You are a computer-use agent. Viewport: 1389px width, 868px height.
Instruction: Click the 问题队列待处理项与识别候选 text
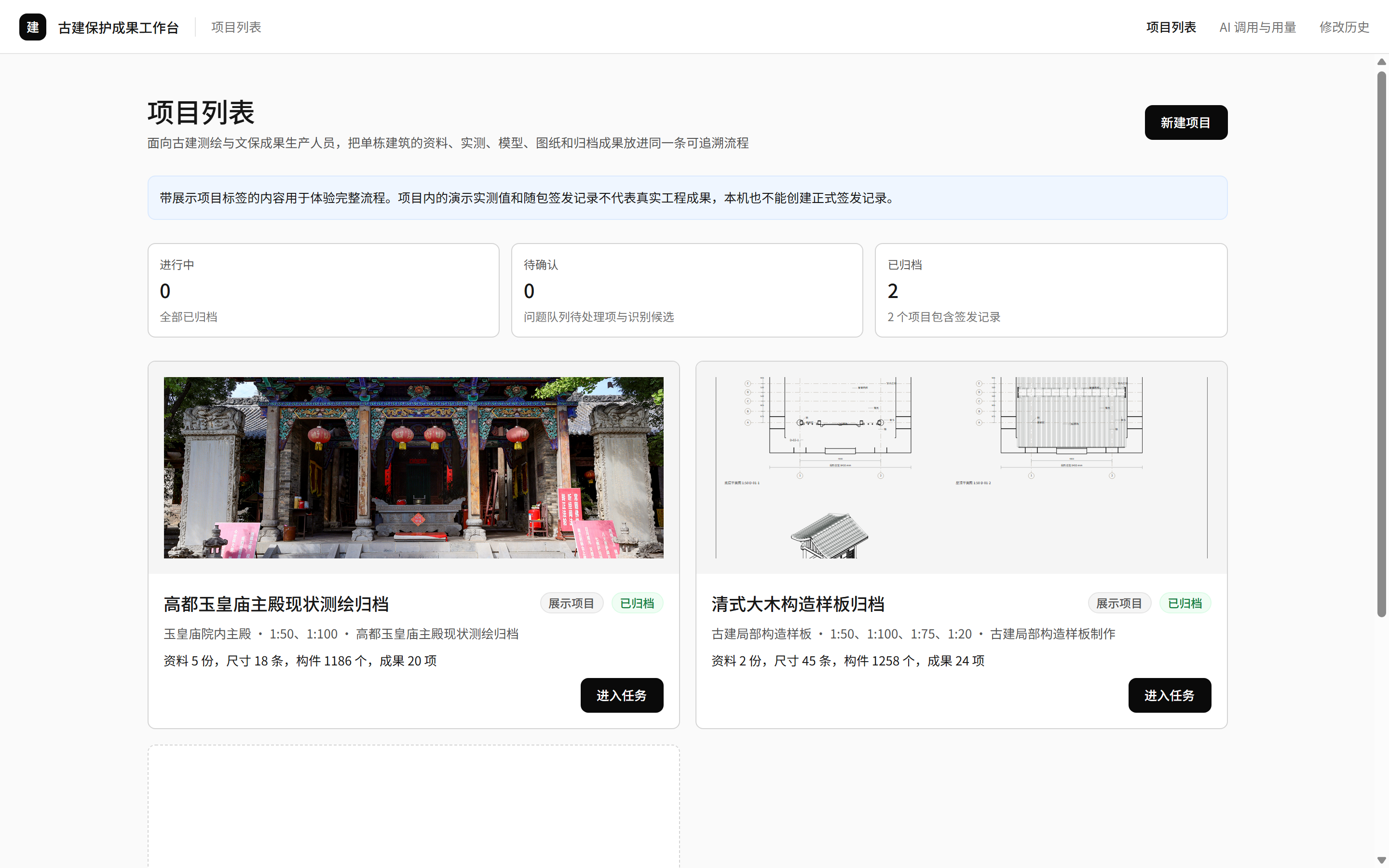click(x=599, y=317)
